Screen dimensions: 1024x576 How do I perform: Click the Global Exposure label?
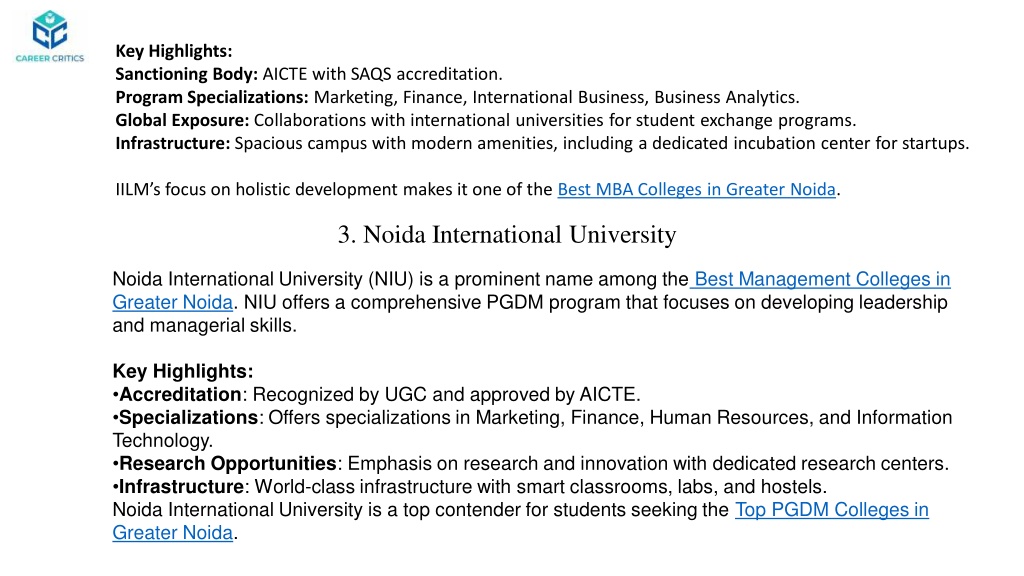tap(182, 120)
